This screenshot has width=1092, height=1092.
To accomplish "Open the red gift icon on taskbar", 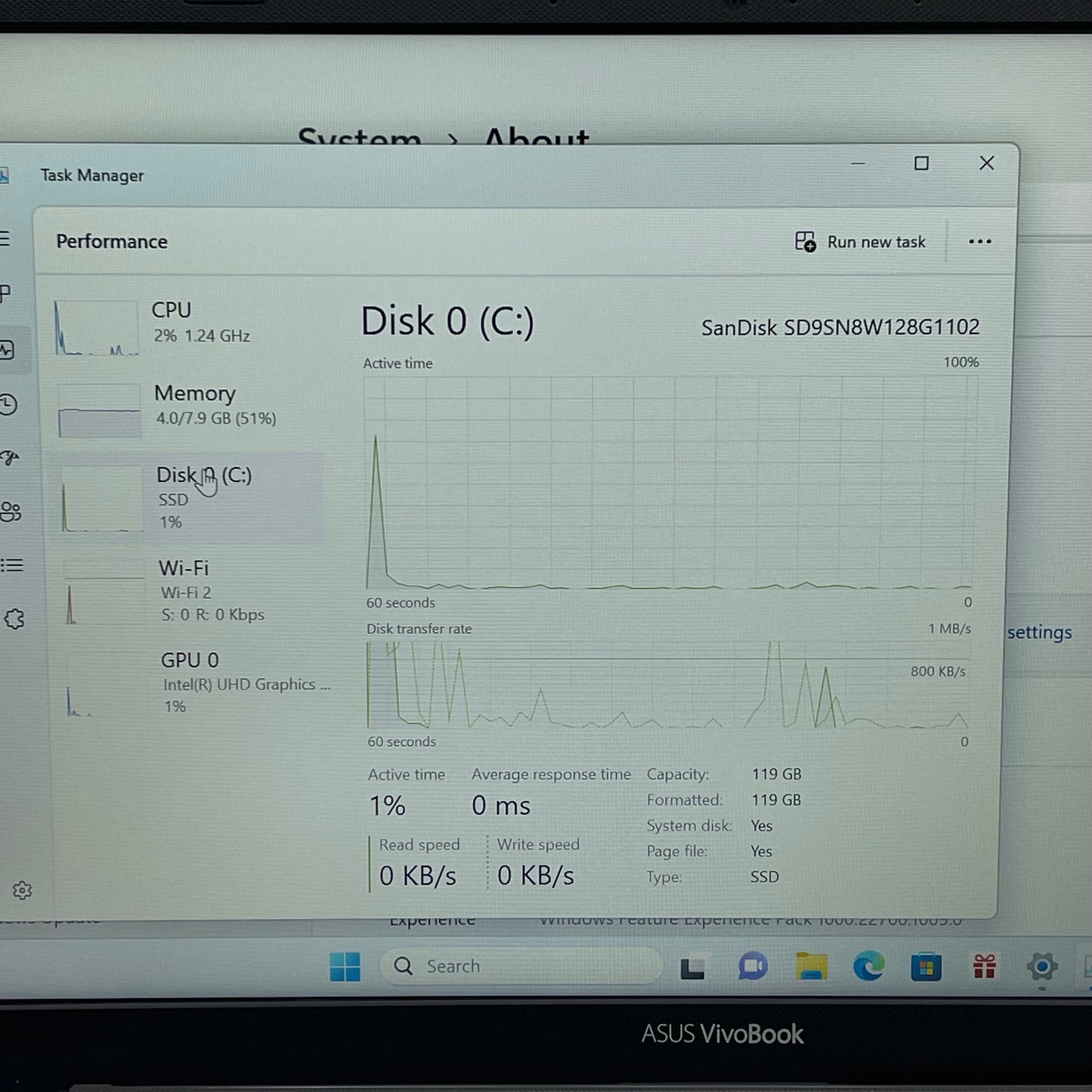I will pos(984,967).
